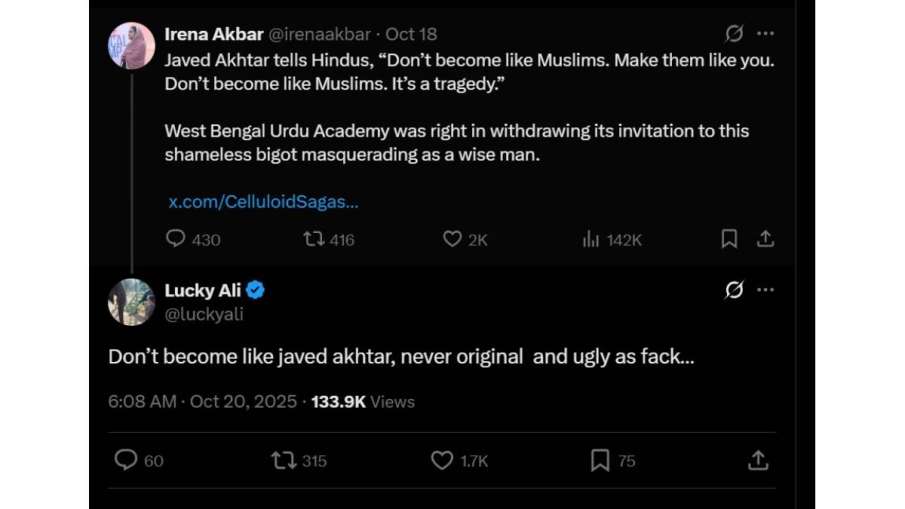
Task: Reply to Irena Akbar's quoted post
Action: tap(176, 239)
